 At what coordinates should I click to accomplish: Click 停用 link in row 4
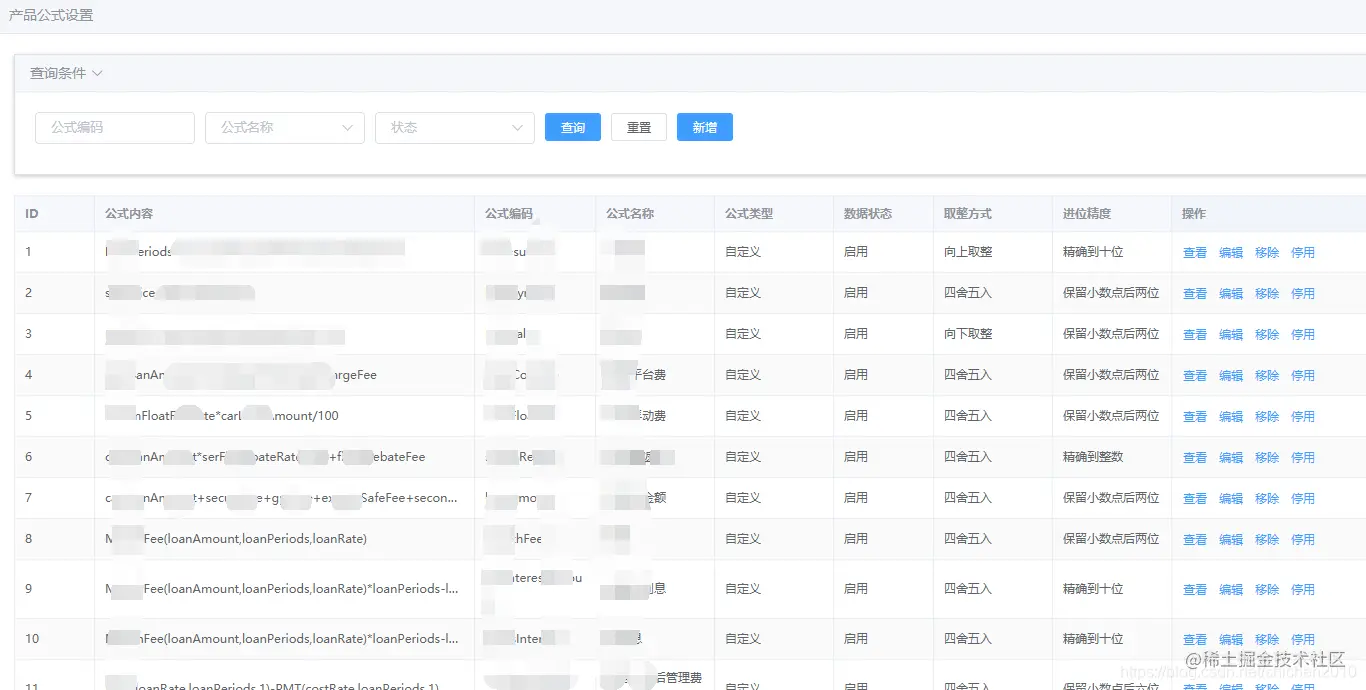(x=1303, y=376)
